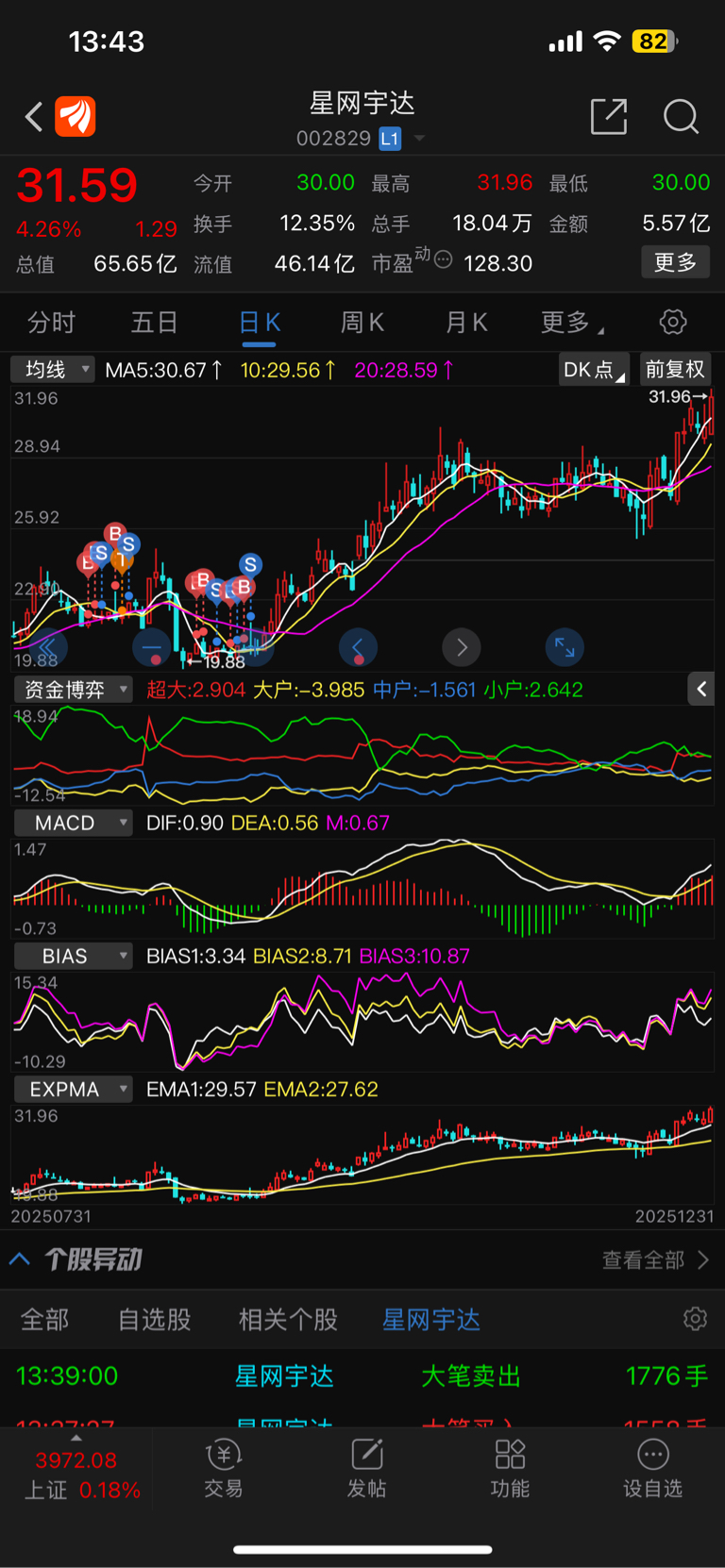Open chart settings gear icon
Image resolution: width=725 pixels, height=1568 pixels.
click(673, 322)
